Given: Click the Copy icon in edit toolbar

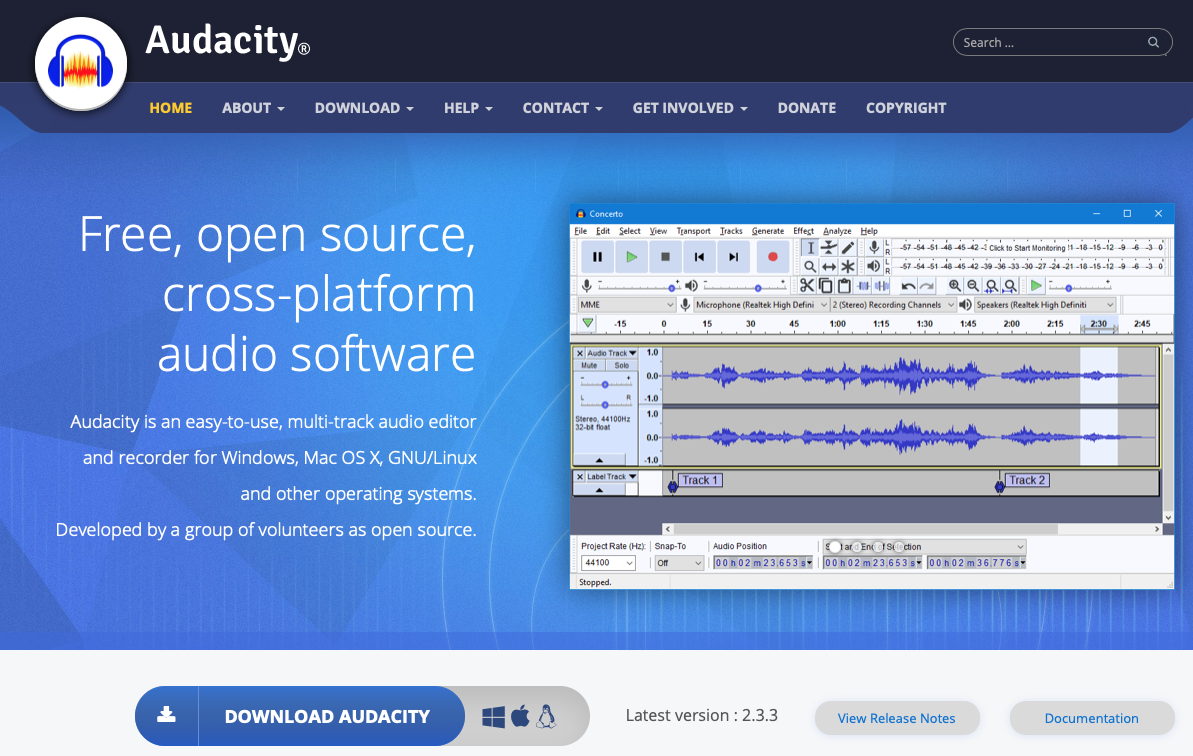Looking at the screenshot, I should point(826,286).
